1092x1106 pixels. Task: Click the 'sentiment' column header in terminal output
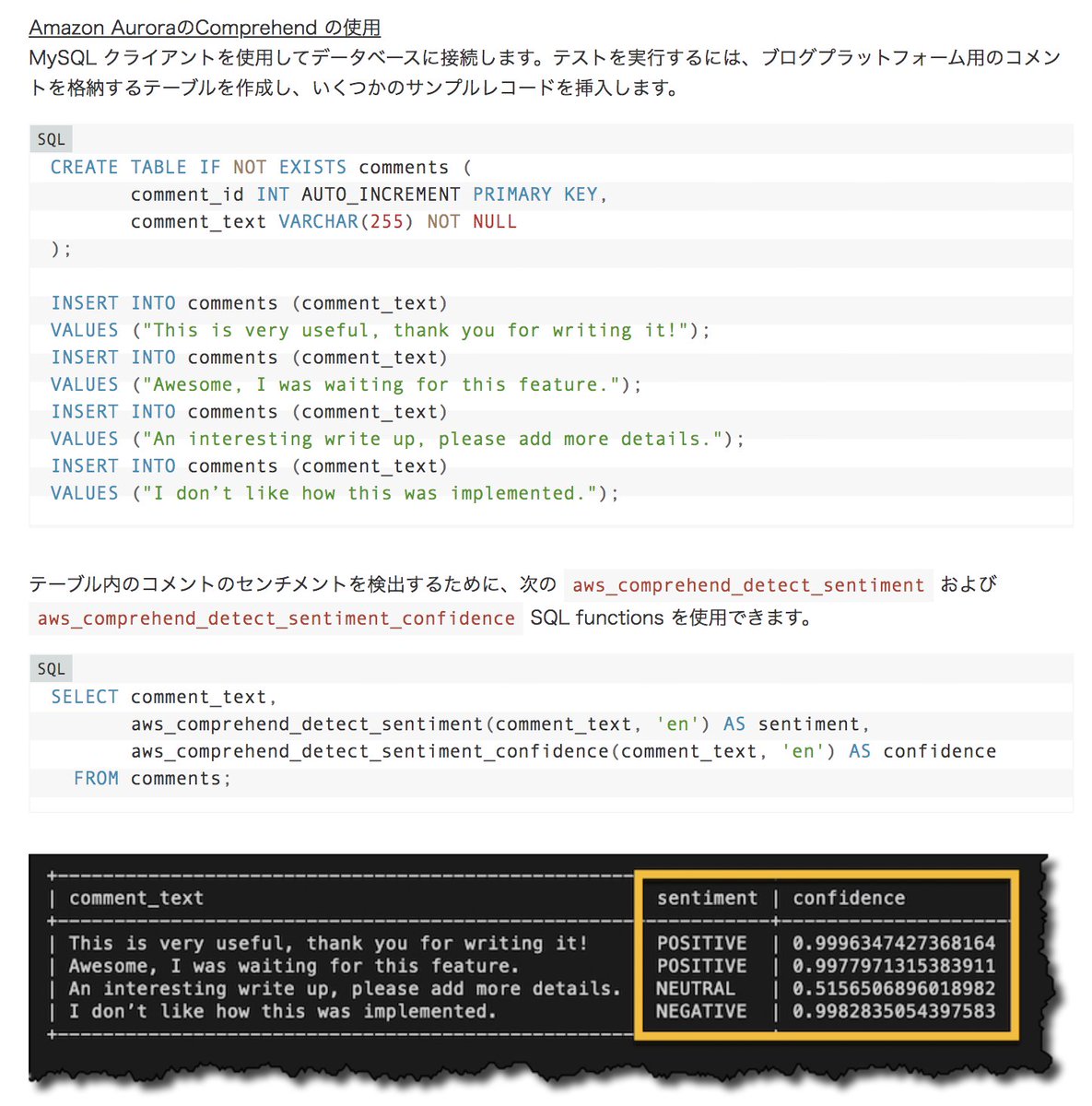(x=707, y=898)
